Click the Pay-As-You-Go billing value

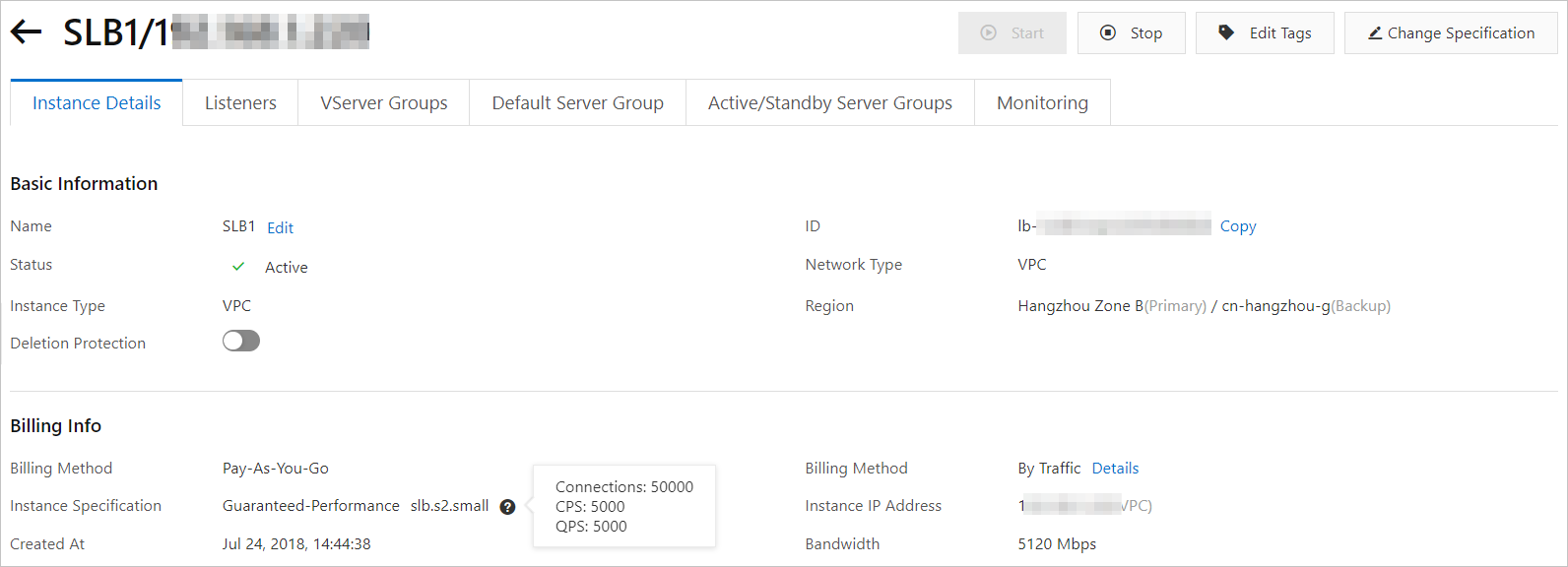[x=276, y=469]
